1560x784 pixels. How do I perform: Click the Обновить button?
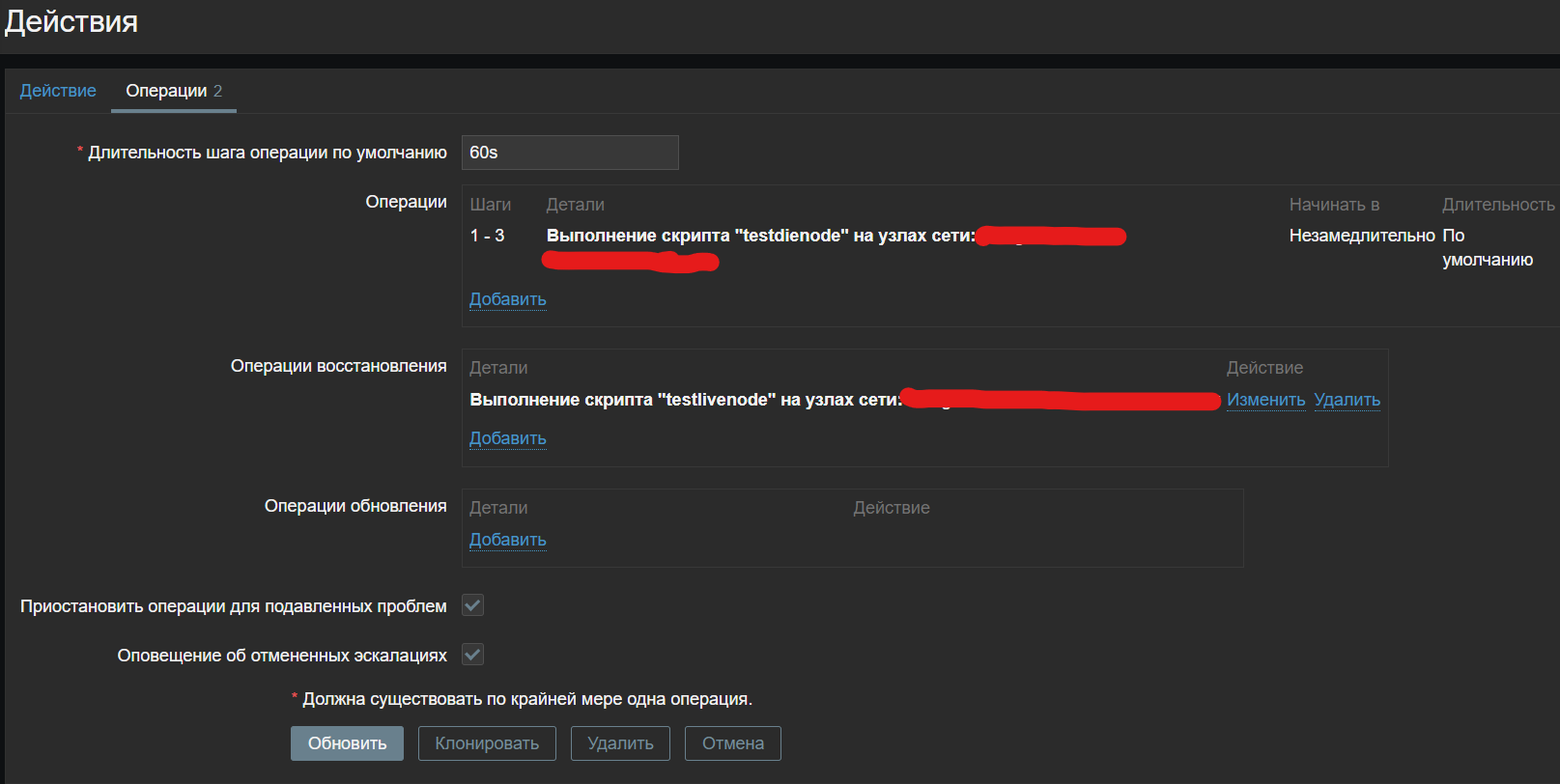pyautogui.click(x=347, y=743)
